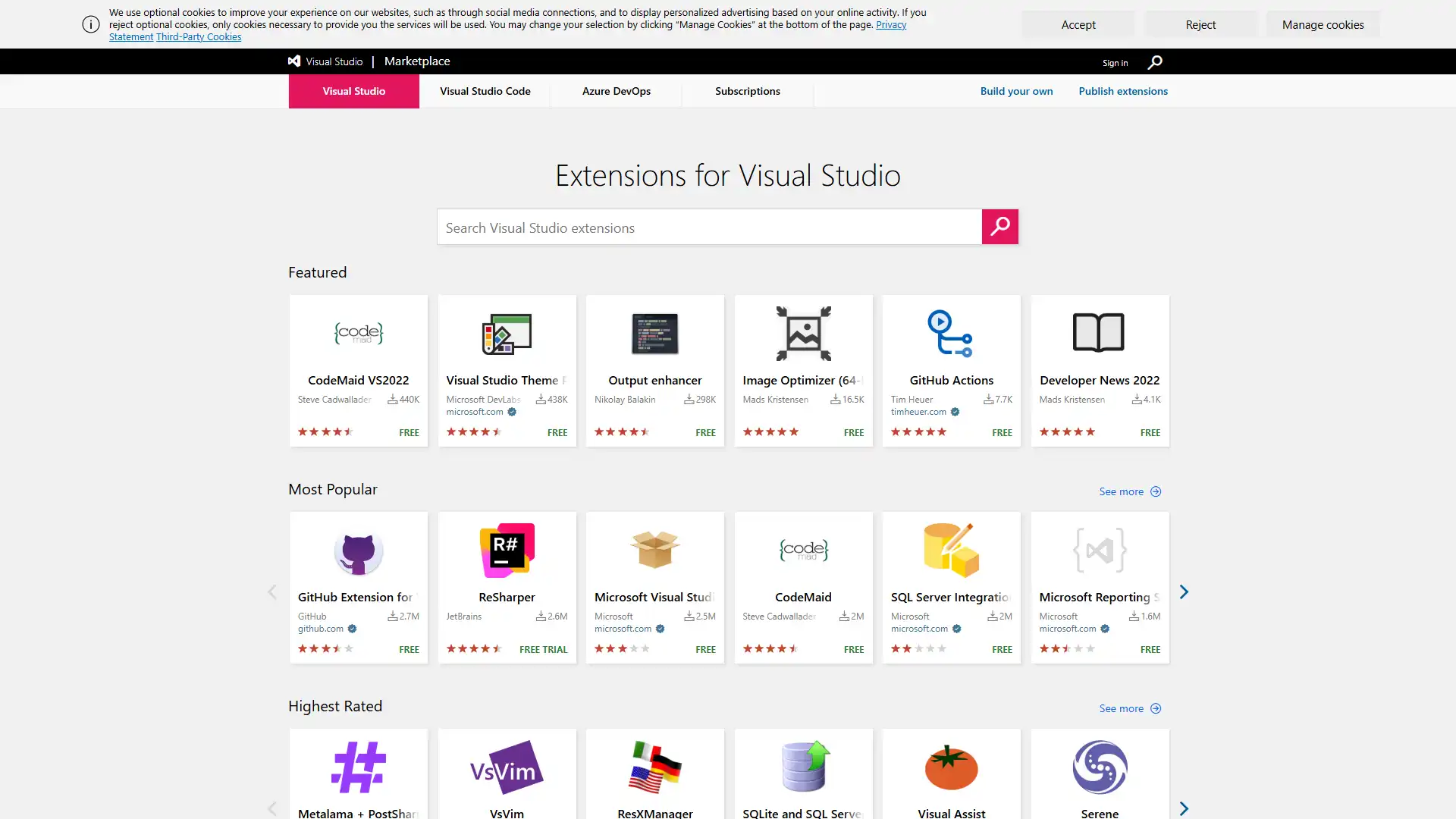The image size is (1456, 819).
Task: Accept optional cookies
Action: [x=1078, y=24]
